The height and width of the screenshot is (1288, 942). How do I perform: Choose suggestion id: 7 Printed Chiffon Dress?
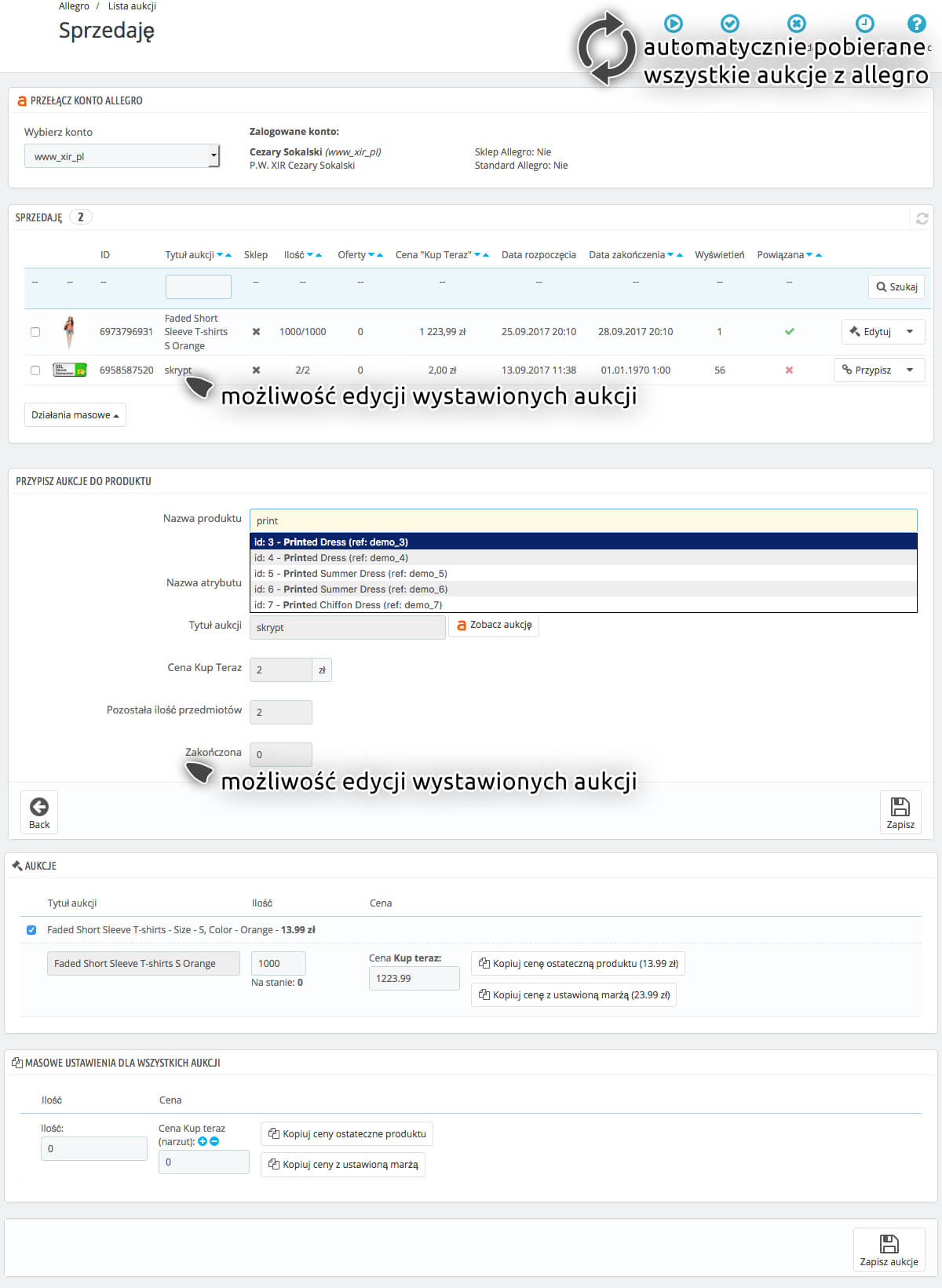[583, 604]
